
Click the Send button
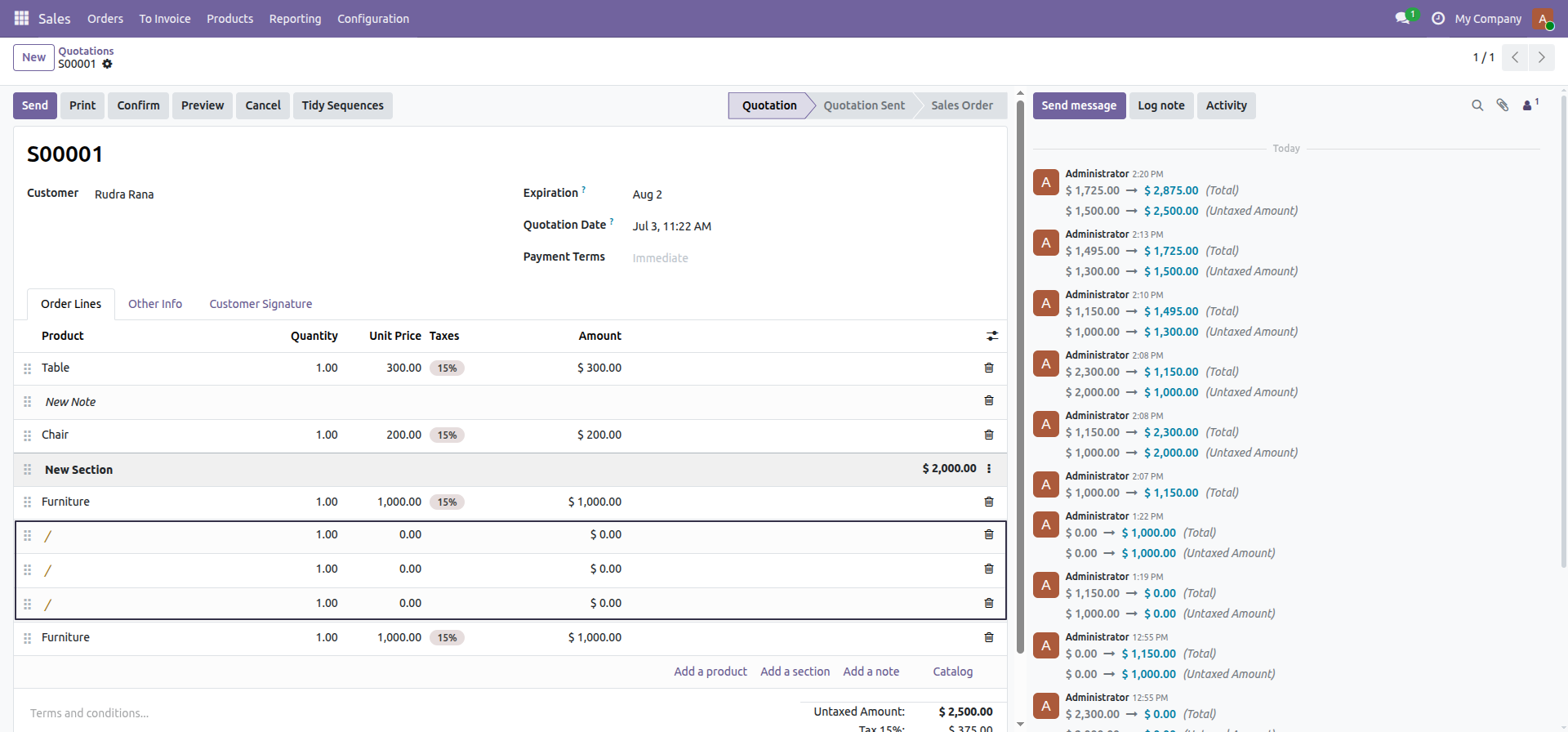(x=35, y=105)
